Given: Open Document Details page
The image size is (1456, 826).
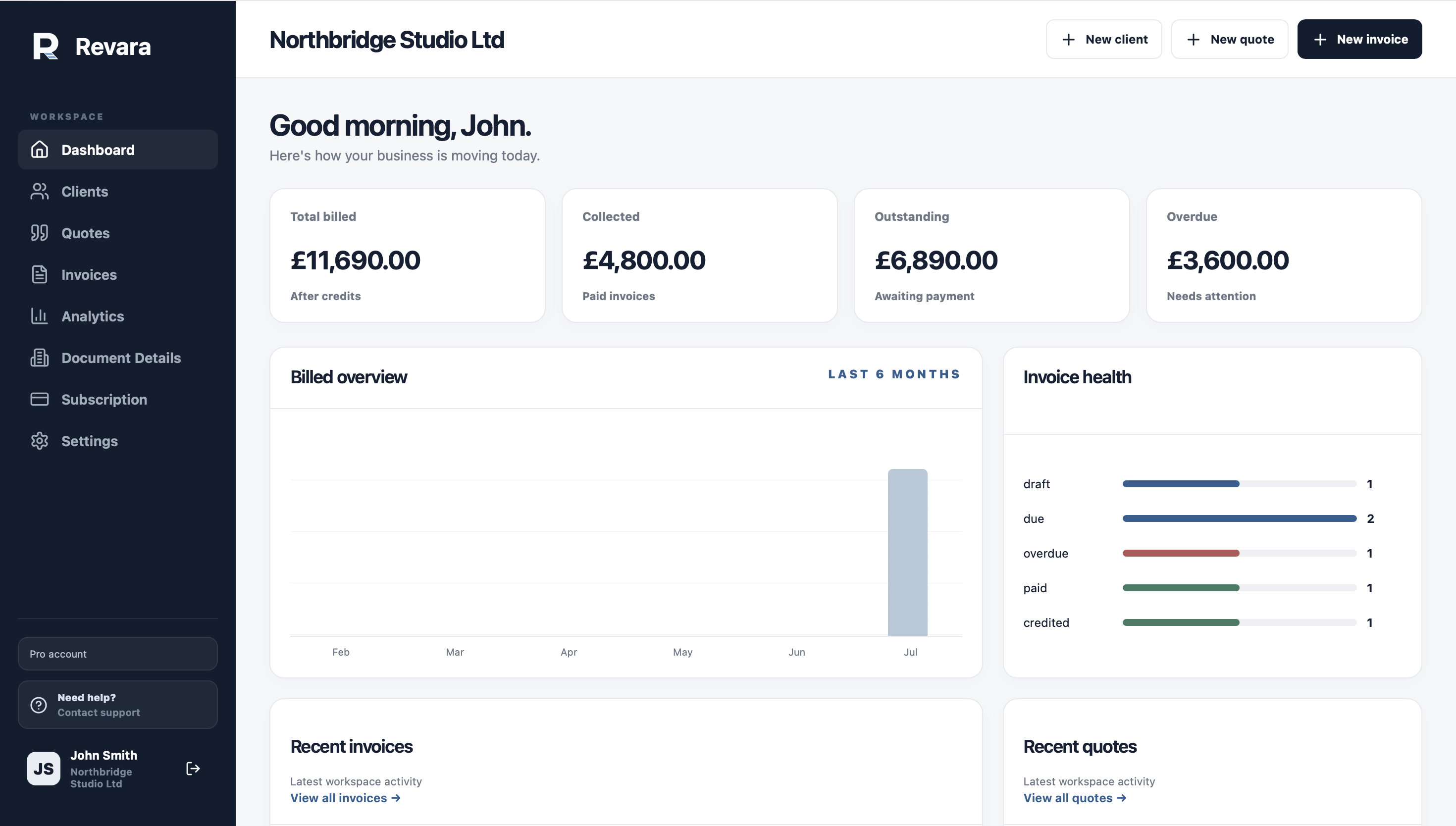Looking at the screenshot, I should 117,358.
